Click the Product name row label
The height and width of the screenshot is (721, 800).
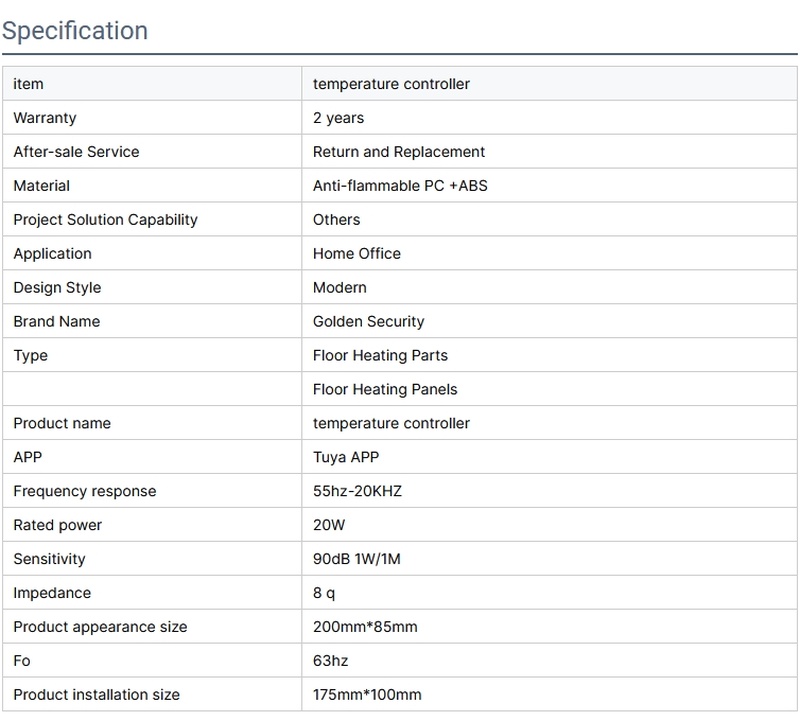[62, 424]
